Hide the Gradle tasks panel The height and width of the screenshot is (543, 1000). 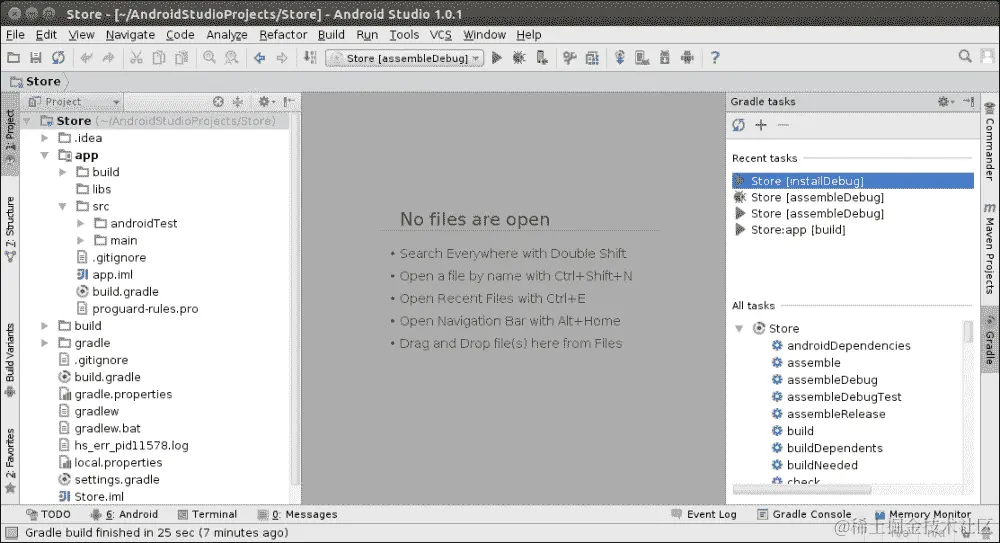(x=969, y=101)
